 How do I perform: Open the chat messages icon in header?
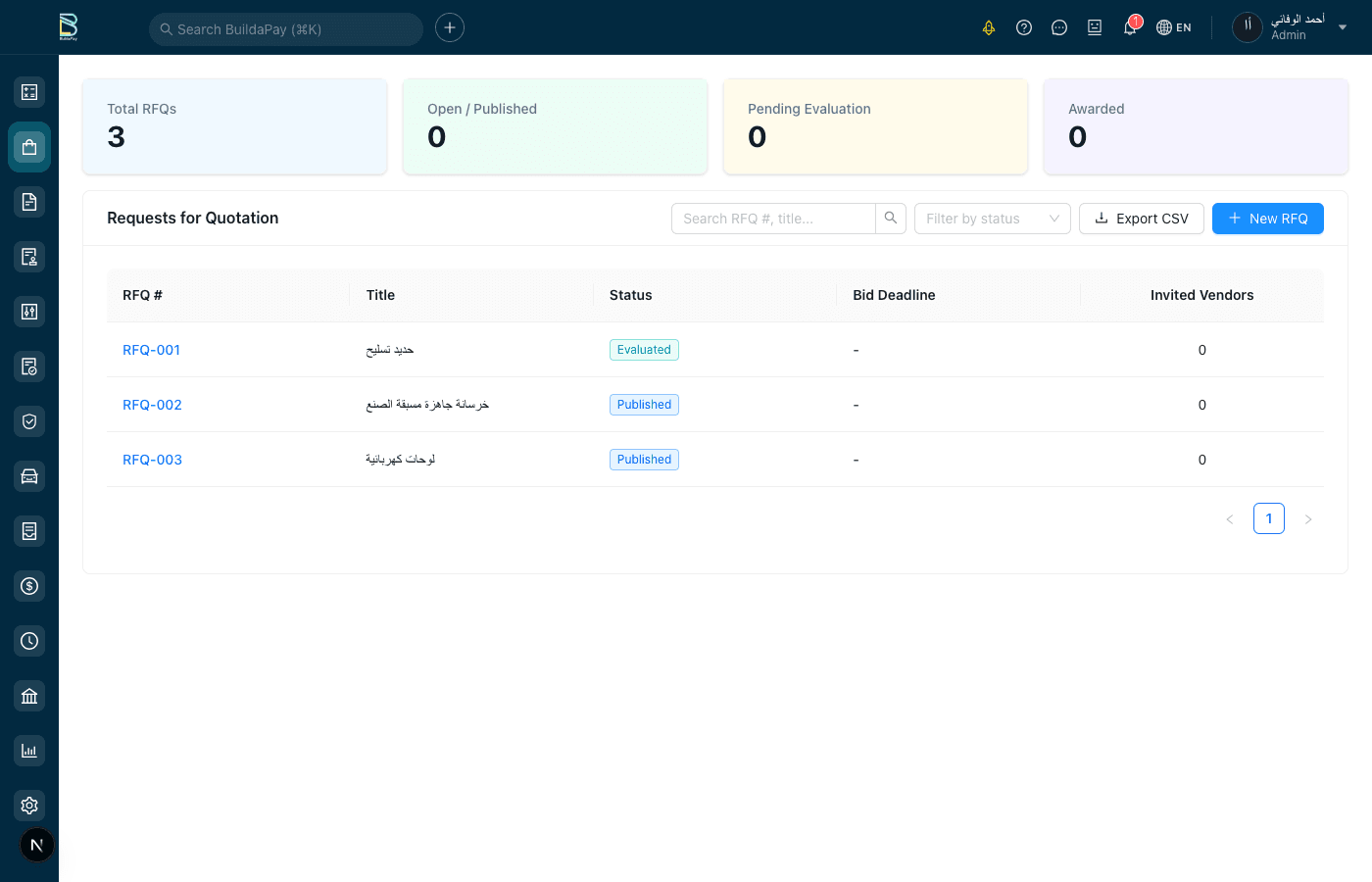pyautogui.click(x=1059, y=27)
